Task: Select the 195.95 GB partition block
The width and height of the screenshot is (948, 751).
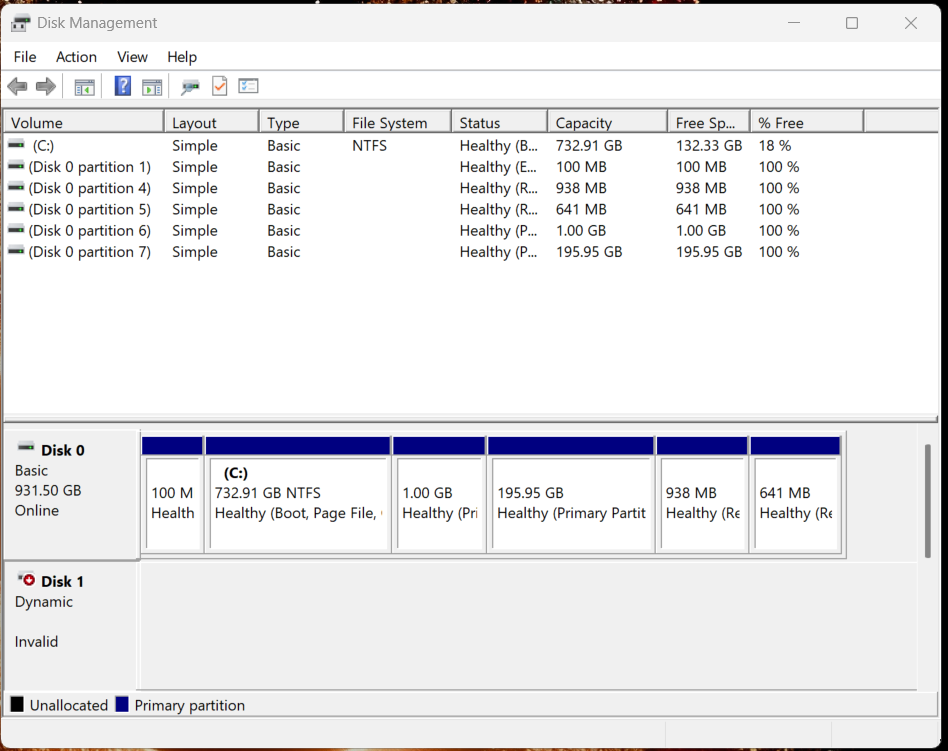Action: pyautogui.click(x=570, y=503)
